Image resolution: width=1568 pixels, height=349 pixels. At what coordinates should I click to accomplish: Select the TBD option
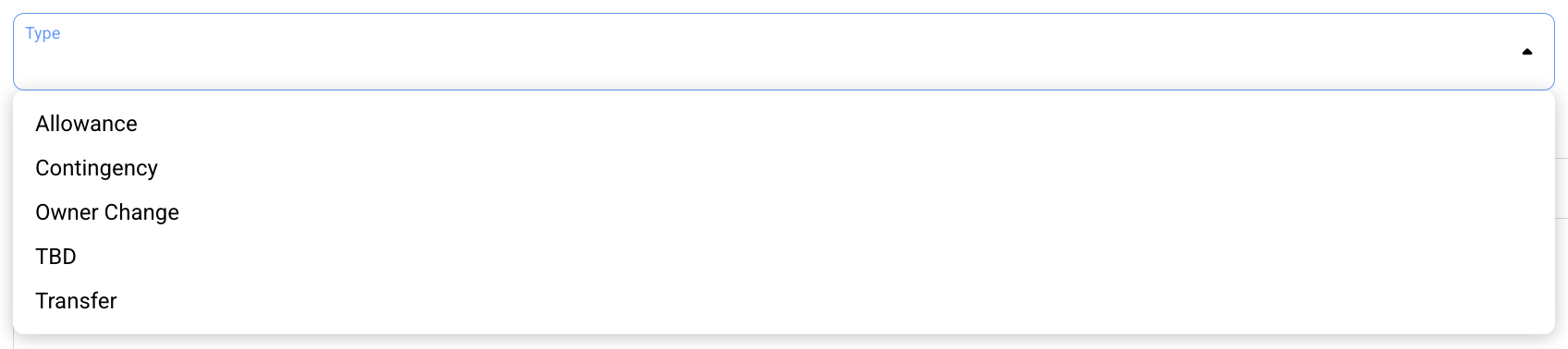pyautogui.click(x=784, y=257)
